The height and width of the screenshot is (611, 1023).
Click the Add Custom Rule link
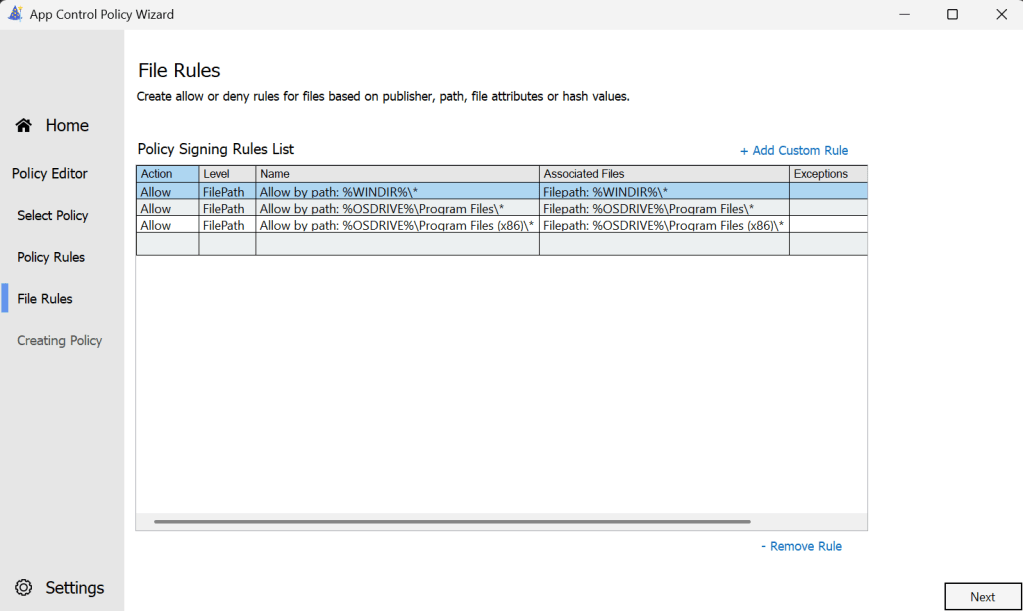tap(794, 150)
